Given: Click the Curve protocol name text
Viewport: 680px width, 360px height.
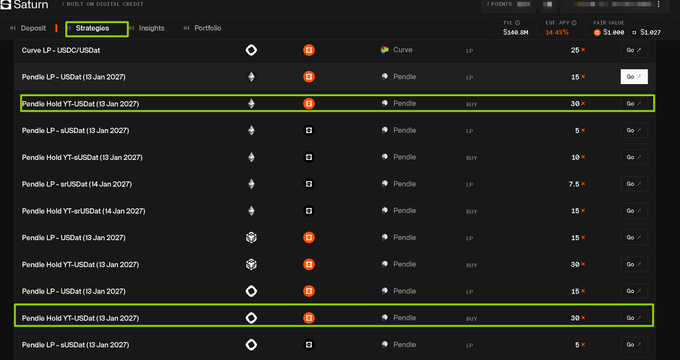Looking at the screenshot, I should click(x=402, y=50).
